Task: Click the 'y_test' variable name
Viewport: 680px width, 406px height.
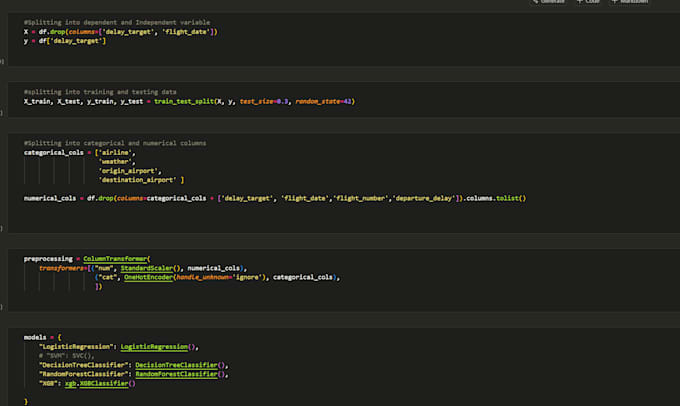Action: 131,102
